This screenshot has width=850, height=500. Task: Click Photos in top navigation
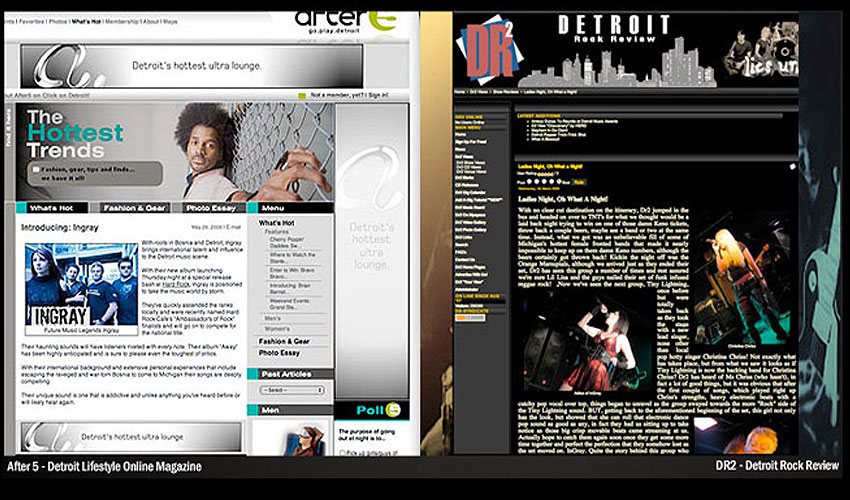[x=58, y=22]
